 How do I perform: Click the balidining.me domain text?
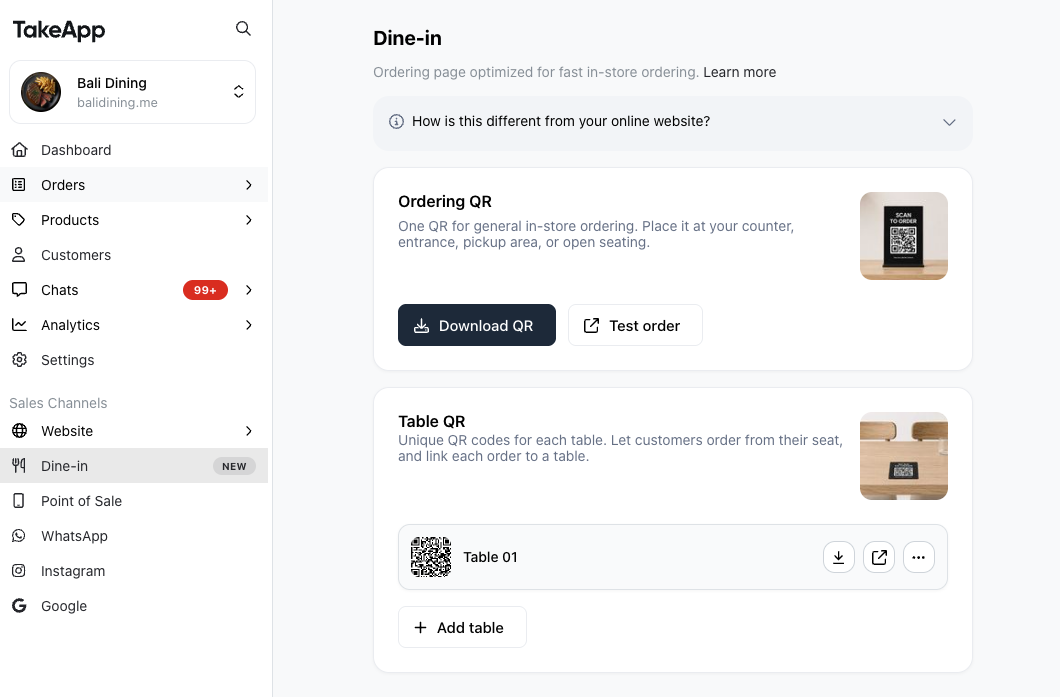[x=117, y=103]
